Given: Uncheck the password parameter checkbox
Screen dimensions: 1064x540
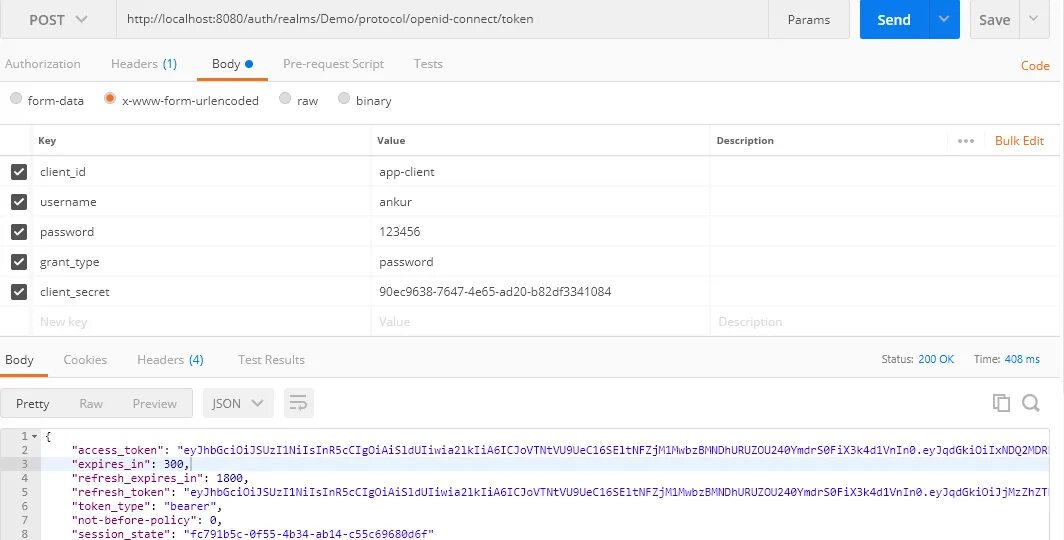Looking at the screenshot, I should pyautogui.click(x=19, y=231).
